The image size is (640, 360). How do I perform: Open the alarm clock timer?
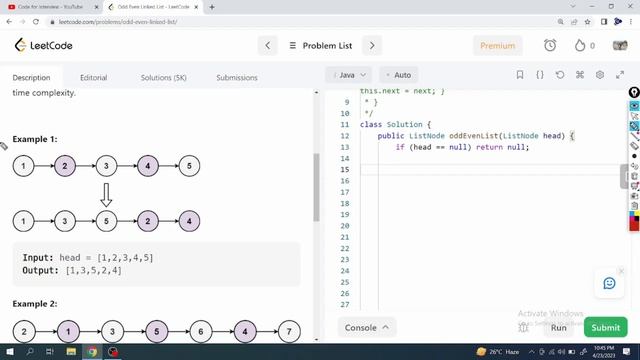[x=550, y=45]
